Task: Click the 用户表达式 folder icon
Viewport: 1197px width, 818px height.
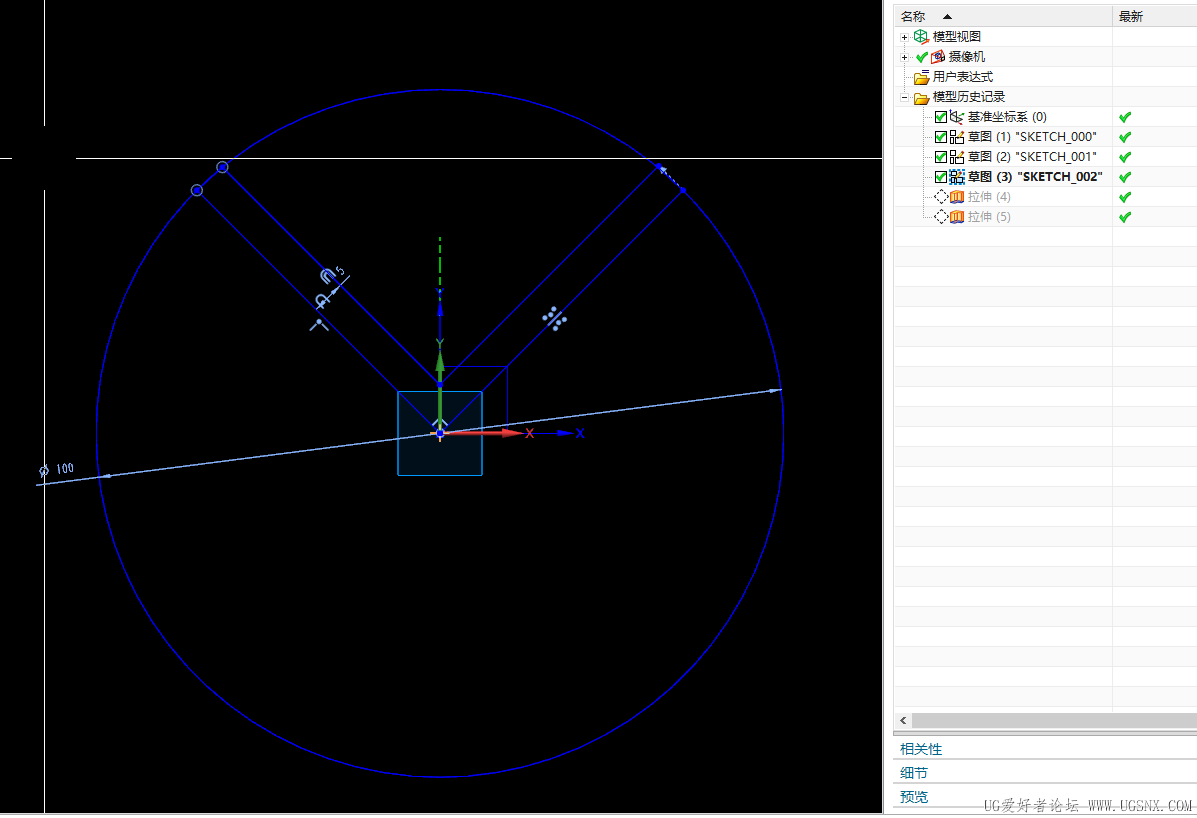Action: pos(921,77)
